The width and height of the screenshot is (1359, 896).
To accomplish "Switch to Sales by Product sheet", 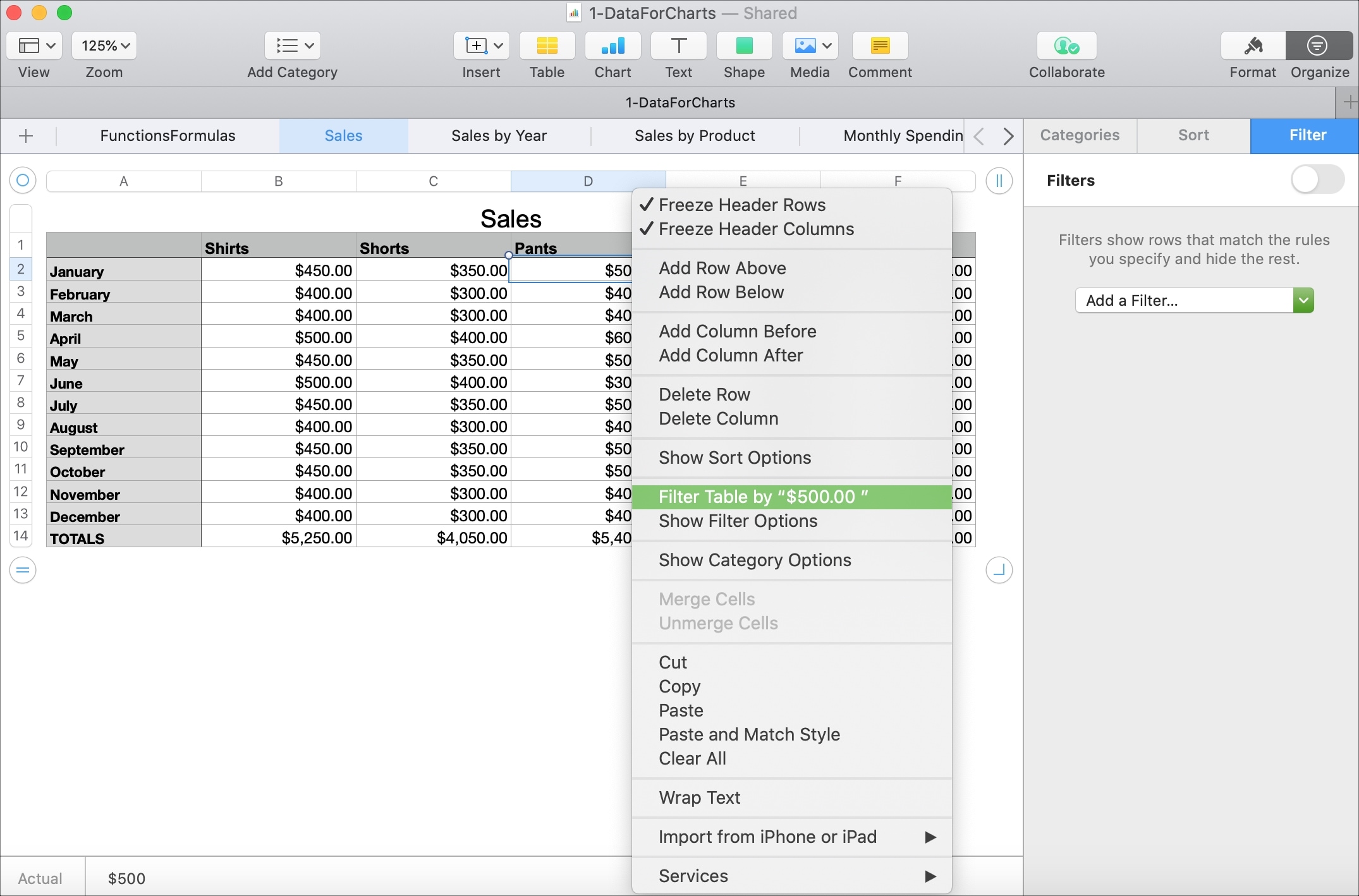I will (695, 136).
